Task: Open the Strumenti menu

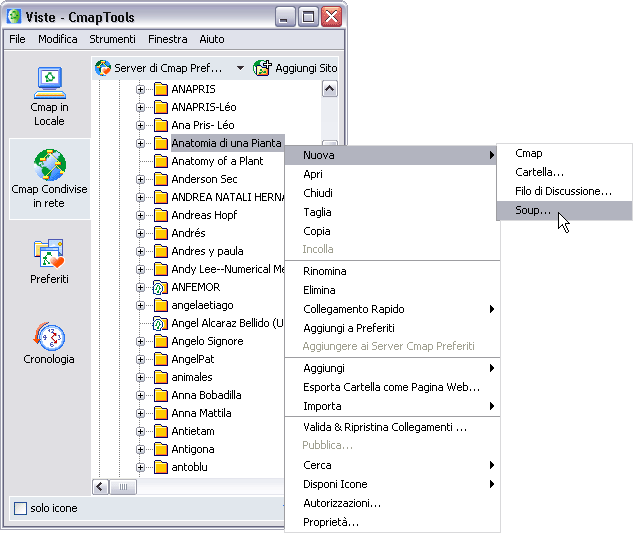Action: [112, 39]
